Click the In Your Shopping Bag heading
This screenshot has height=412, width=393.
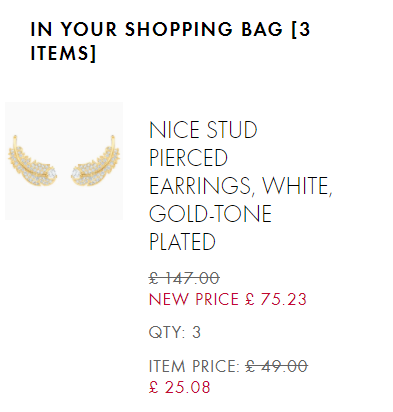(170, 41)
